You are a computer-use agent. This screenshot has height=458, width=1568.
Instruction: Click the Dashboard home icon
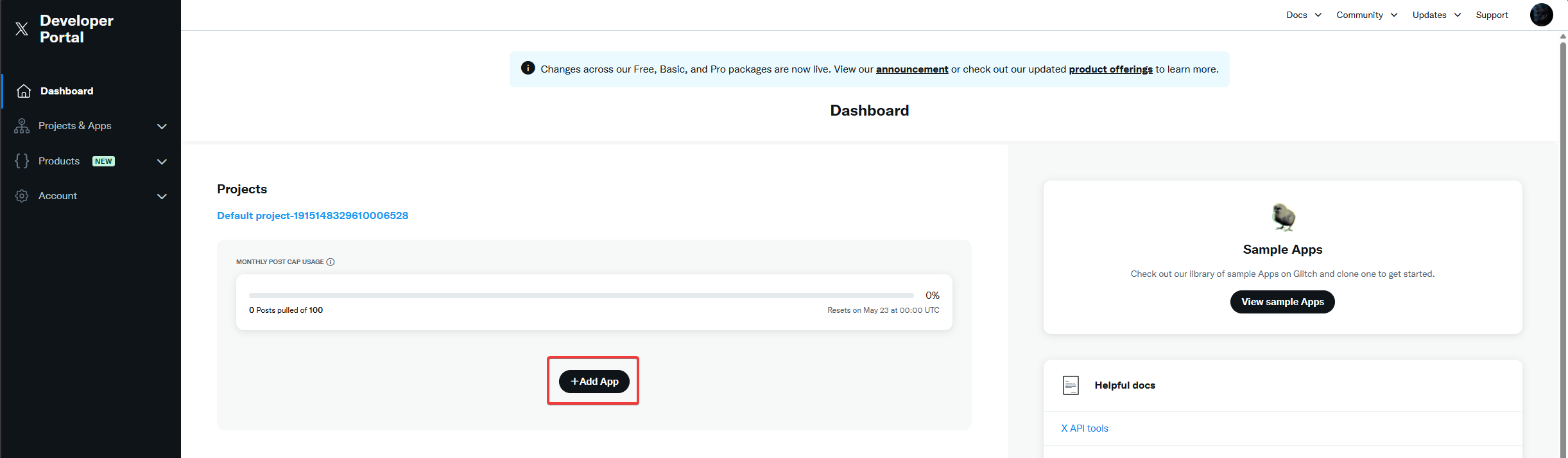(24, 91)
